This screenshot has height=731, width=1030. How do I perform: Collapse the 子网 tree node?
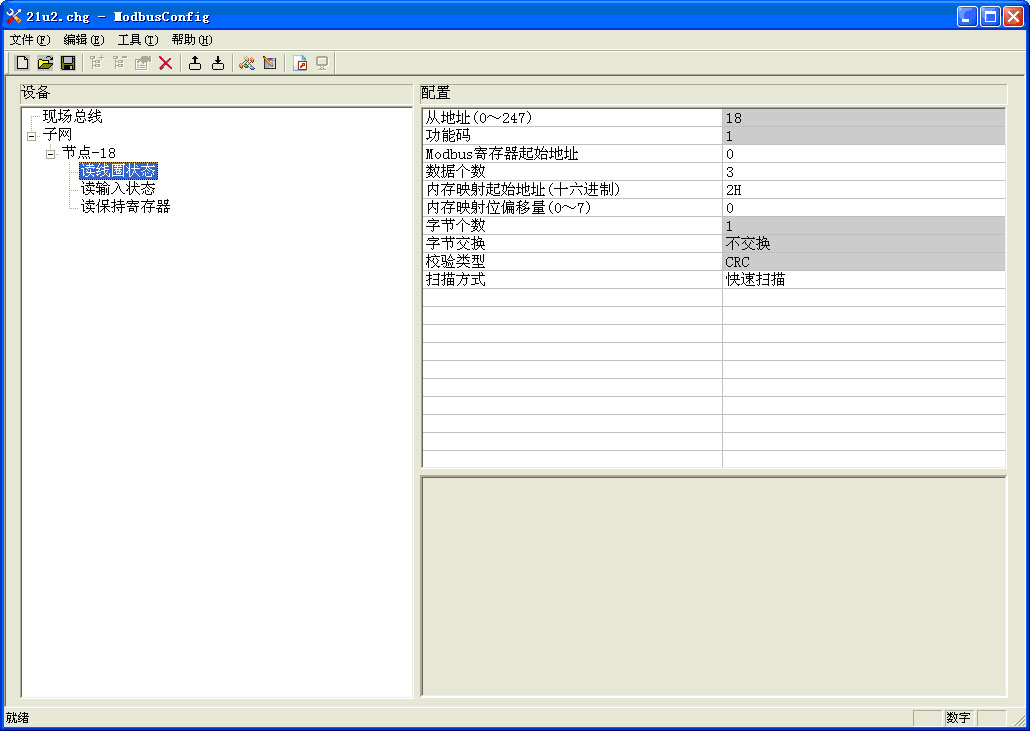tap(32, 135)
